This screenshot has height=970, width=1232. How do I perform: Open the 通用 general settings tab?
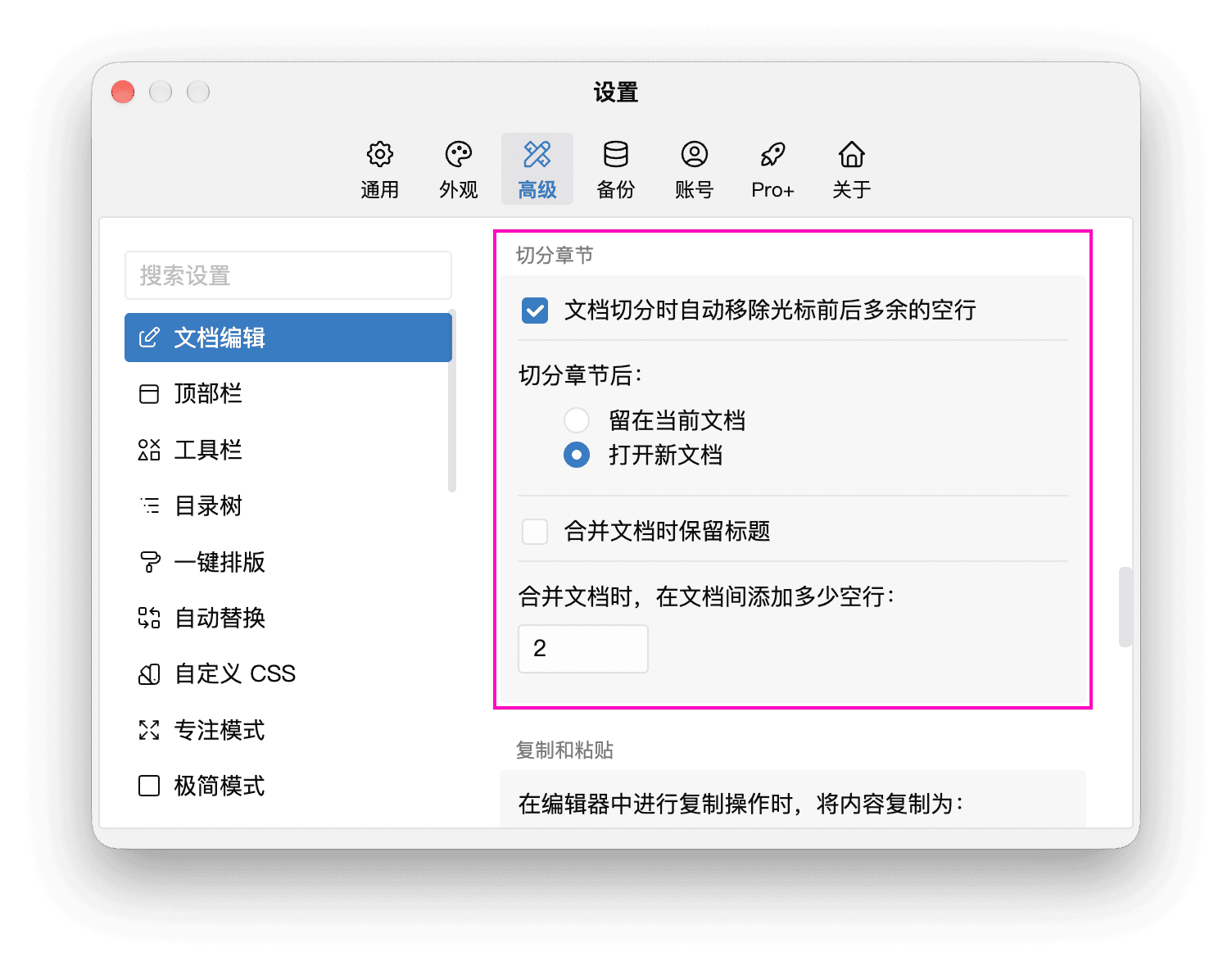tap(379, 170)
